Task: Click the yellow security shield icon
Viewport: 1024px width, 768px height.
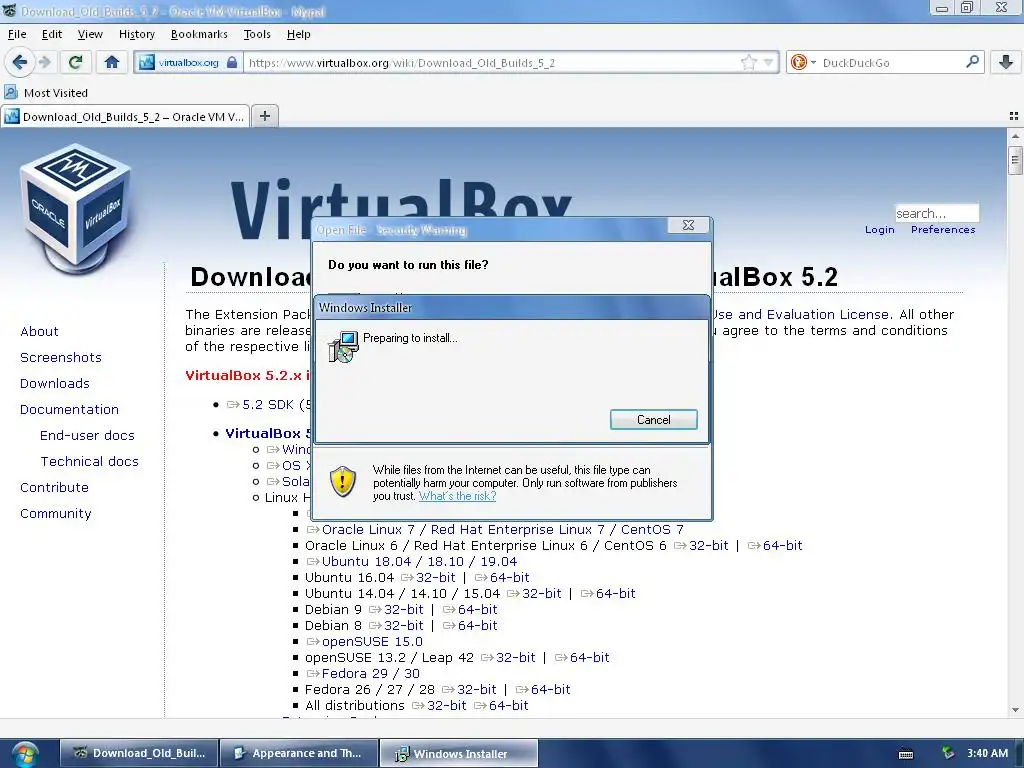Action: click(343, 481)
